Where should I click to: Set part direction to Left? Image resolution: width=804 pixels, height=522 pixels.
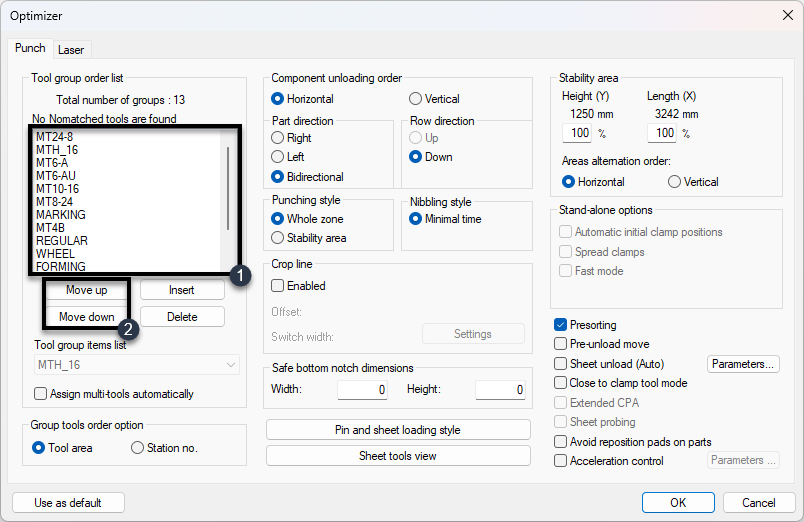pyautogui.click(x=288, y=156)
